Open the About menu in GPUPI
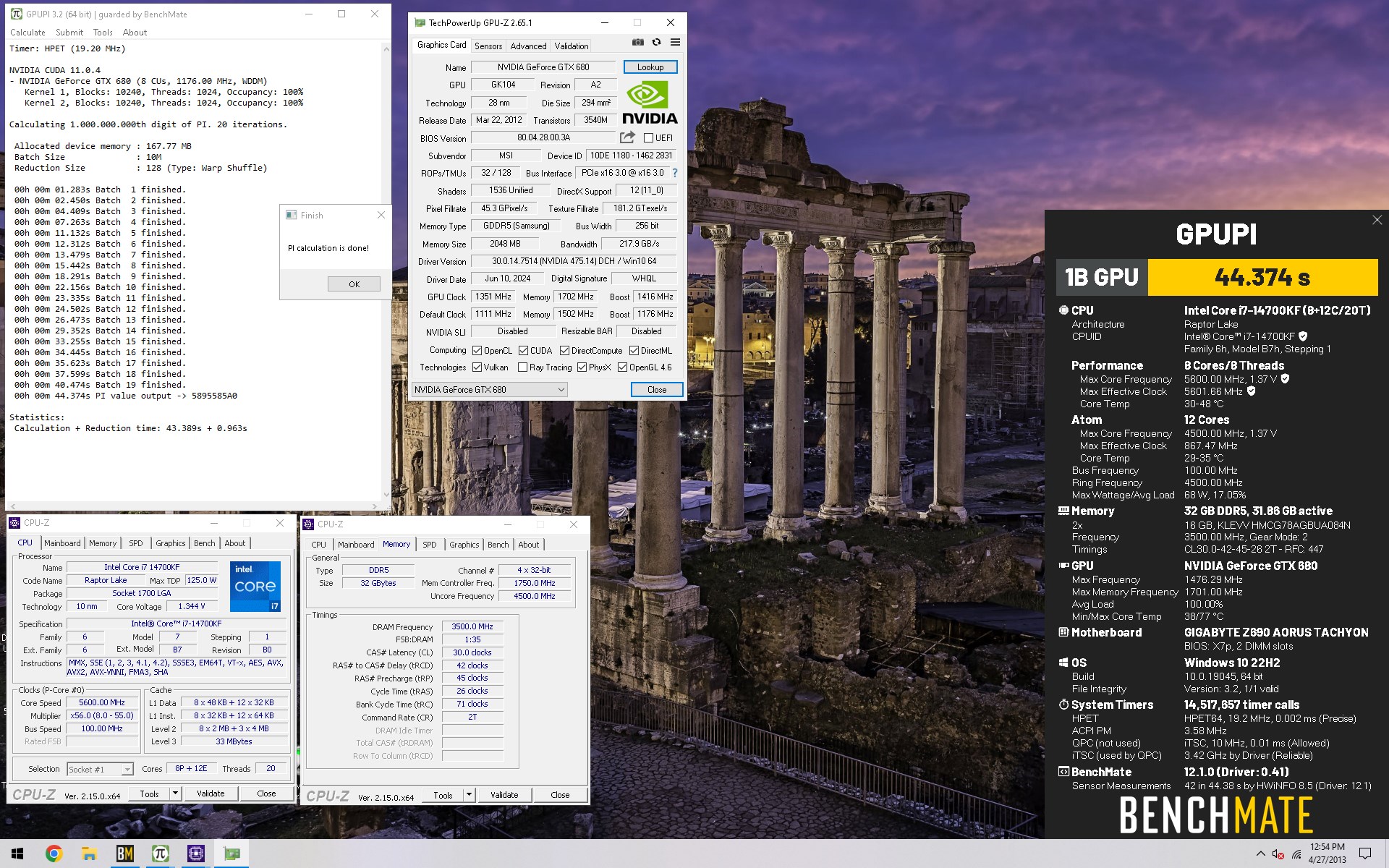This screenshot has width=1389, height=868. tap(135, 33)
